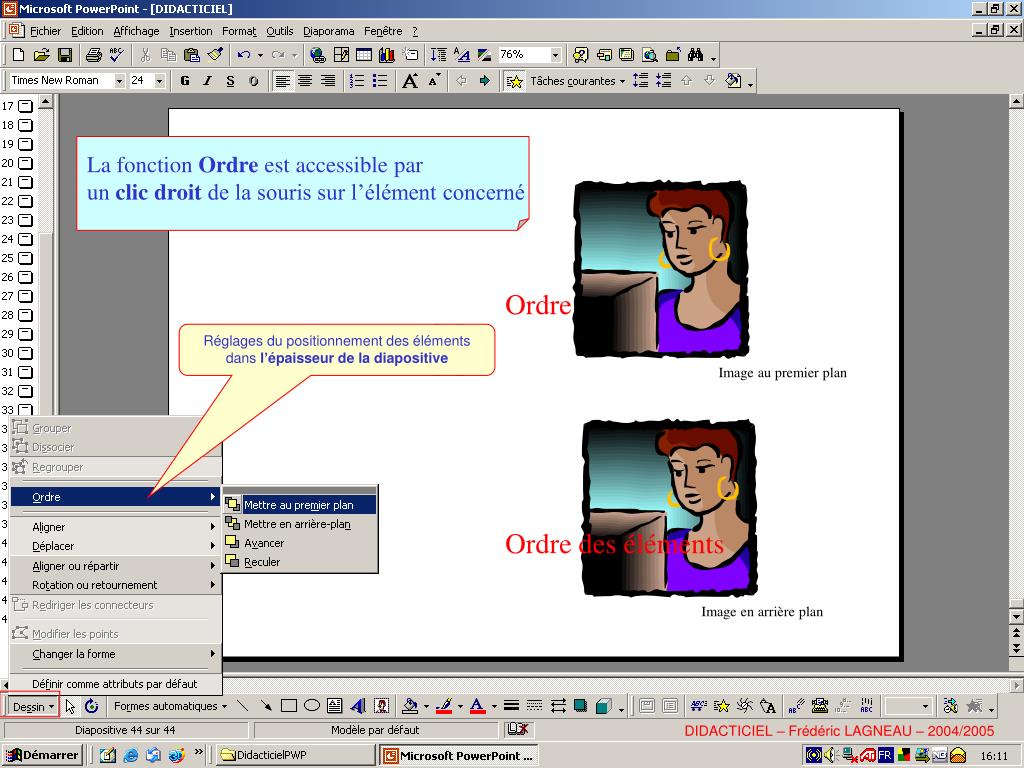Select the Ellipse drawing tool

[x=312, y=706]
